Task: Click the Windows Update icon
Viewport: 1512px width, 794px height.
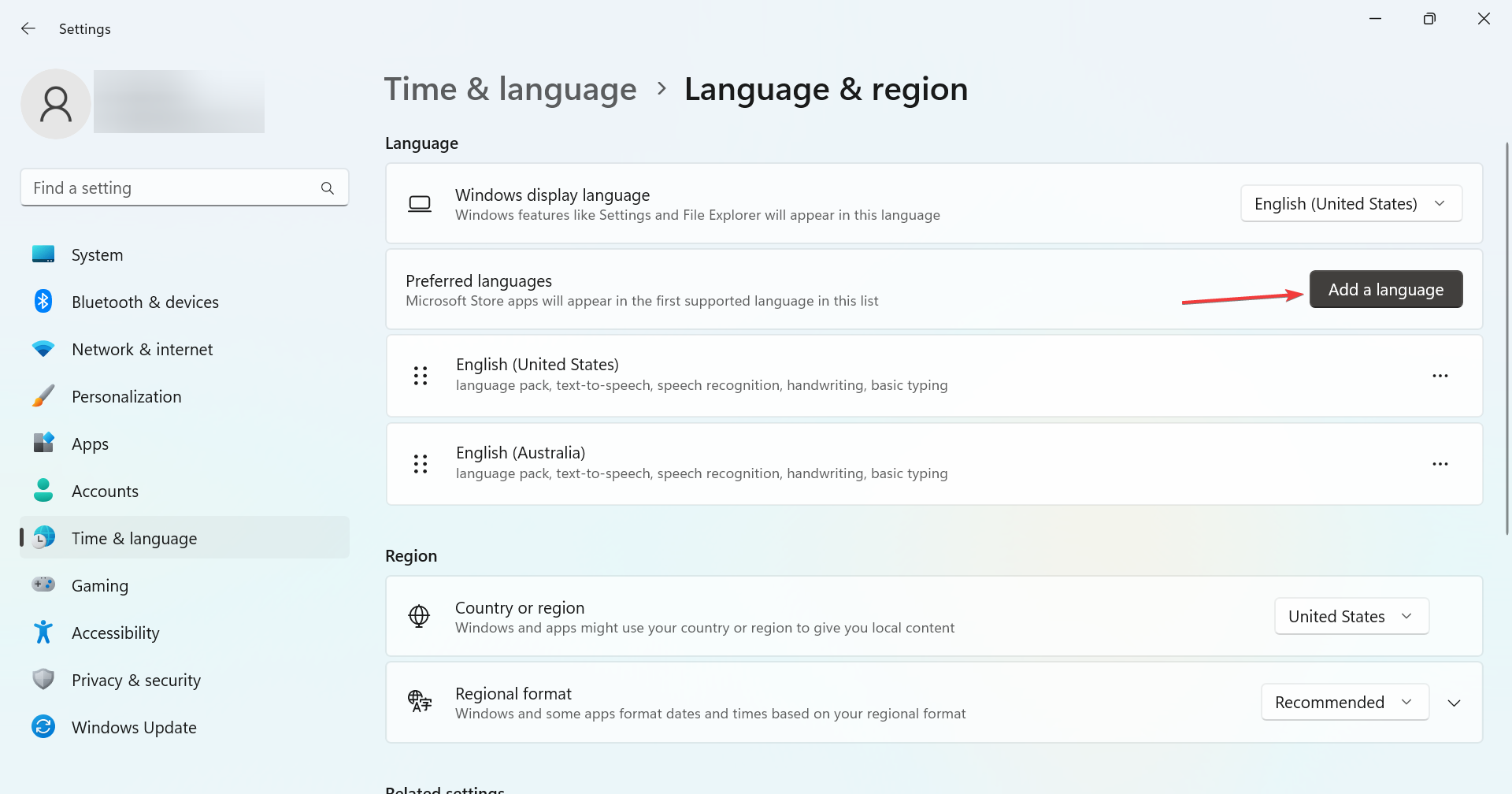Action: coord(43,727)
